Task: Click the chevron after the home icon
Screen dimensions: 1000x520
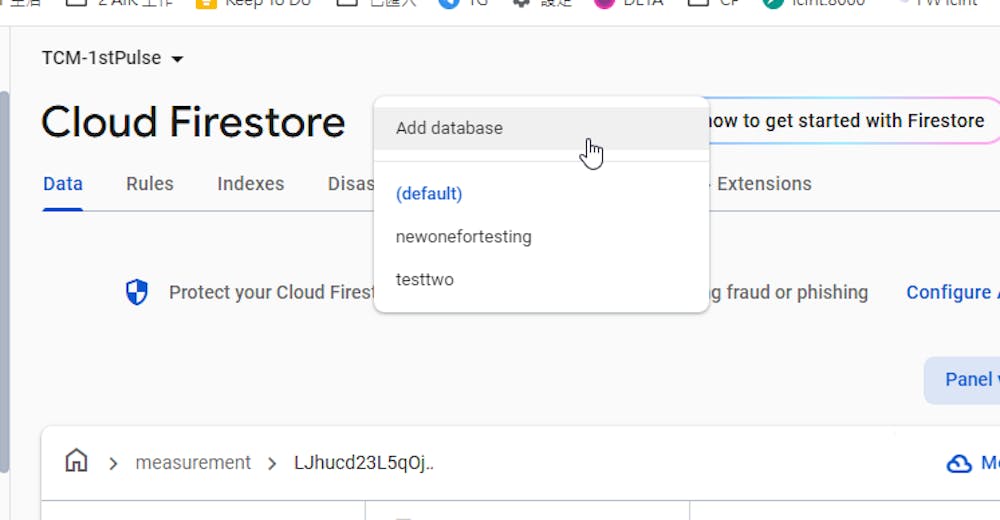Action: pos(114,463)
